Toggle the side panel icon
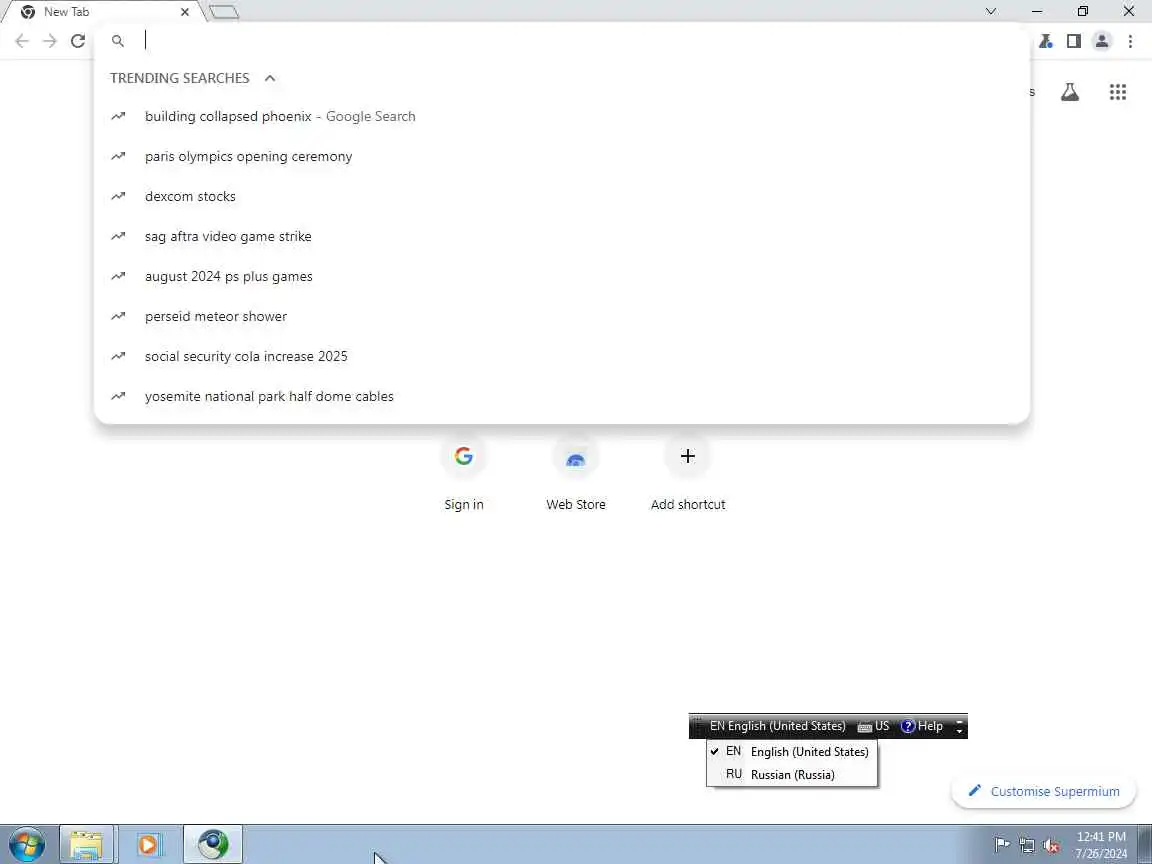Image resolution: width=1152 pixels, height=864 pixels. coord(1073,41)
